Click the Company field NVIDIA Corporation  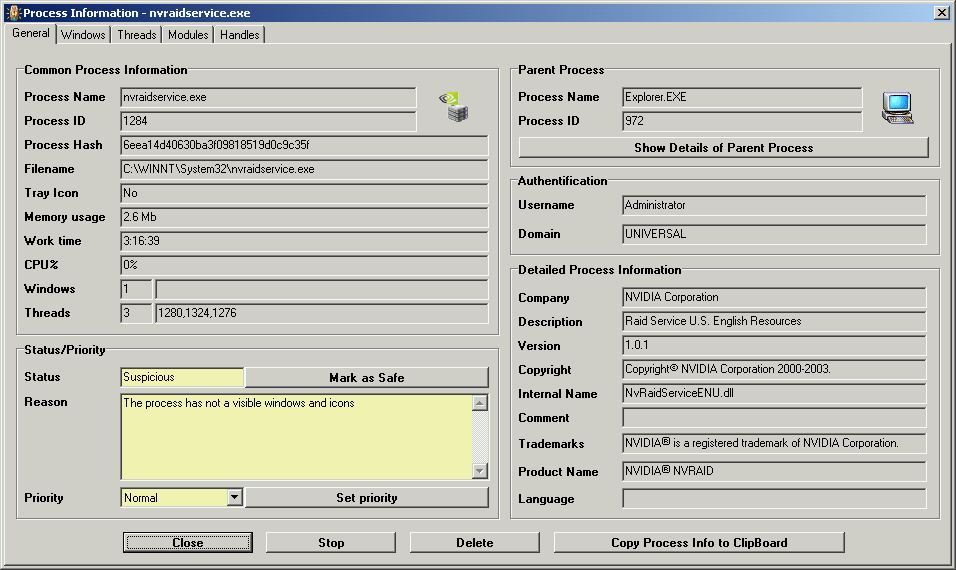[x=774, y=297]
